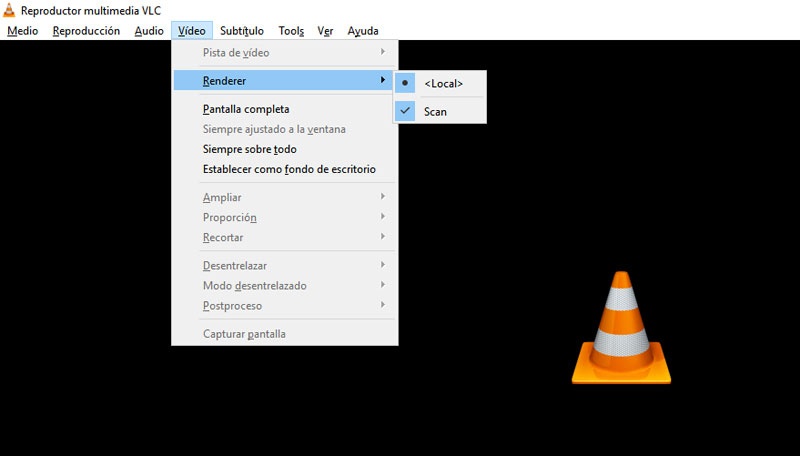This screenshot has width=800, height=456.
Task: Click Siempre ajustado a la ventana
Action: pyautogui.click(x=285, y=130)
